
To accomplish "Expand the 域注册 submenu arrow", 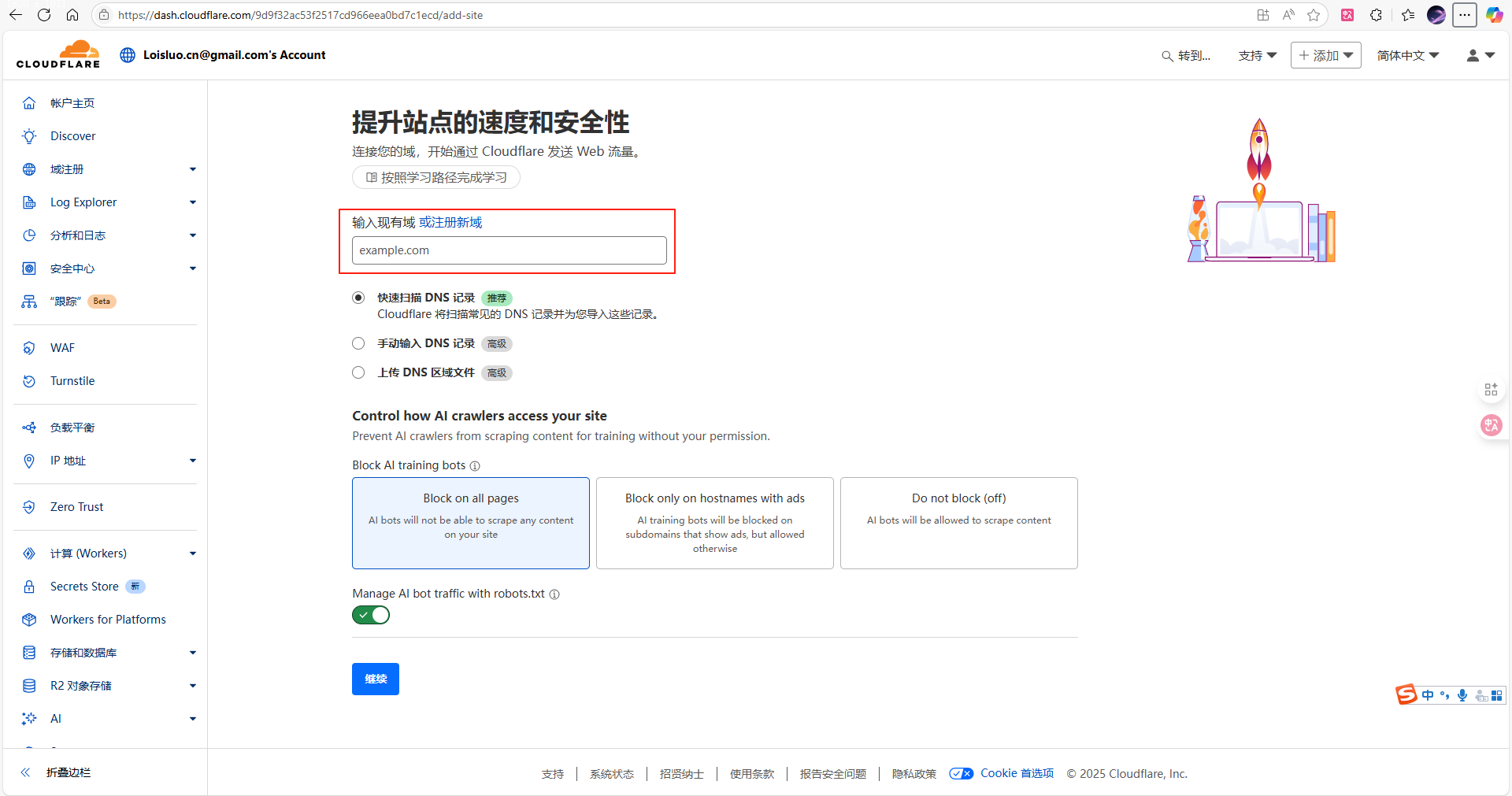I will pyautogui.click(x=193, y=169).
